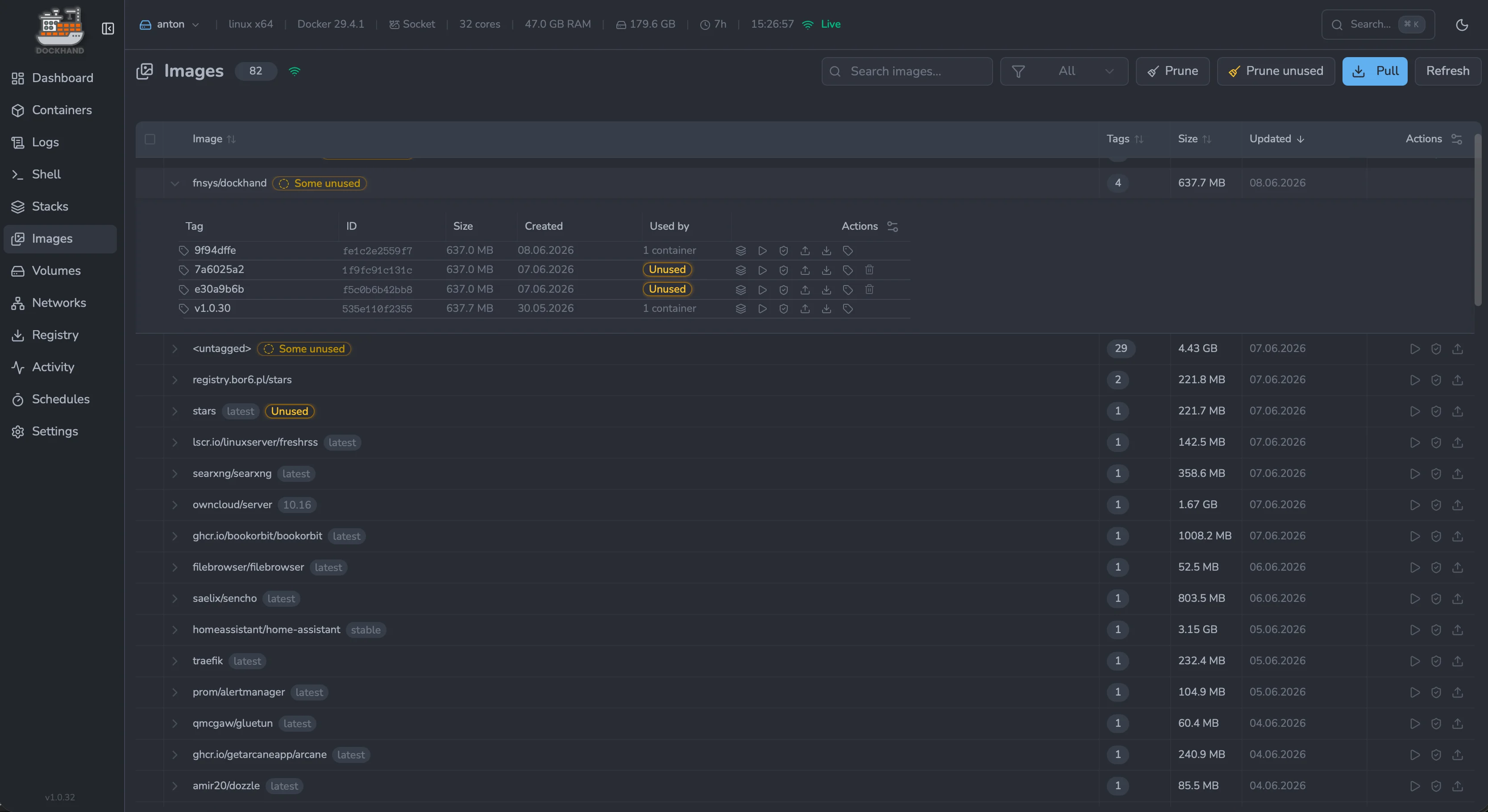Sort images by Updated column
Viewport: 1488px width, 812px height.
pyautogui.click(x=1276, y=139)
